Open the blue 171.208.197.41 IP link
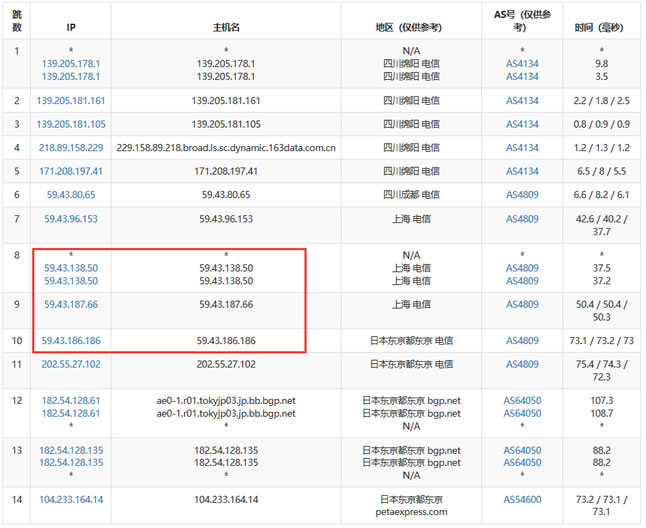The image size is (646, 528). [x=71, y=171]
